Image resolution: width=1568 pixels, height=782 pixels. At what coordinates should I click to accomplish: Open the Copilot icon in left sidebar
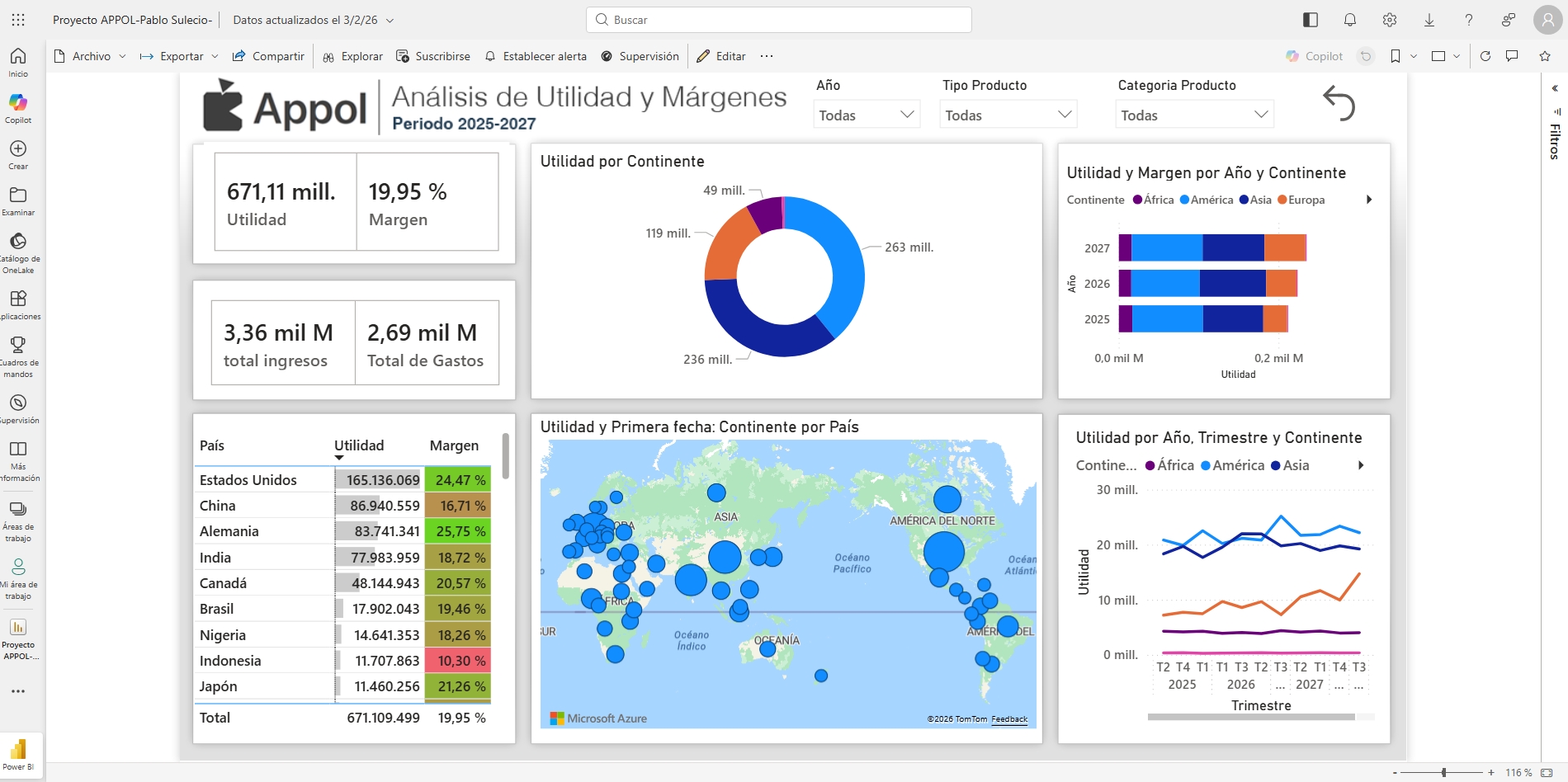point(18,103)
